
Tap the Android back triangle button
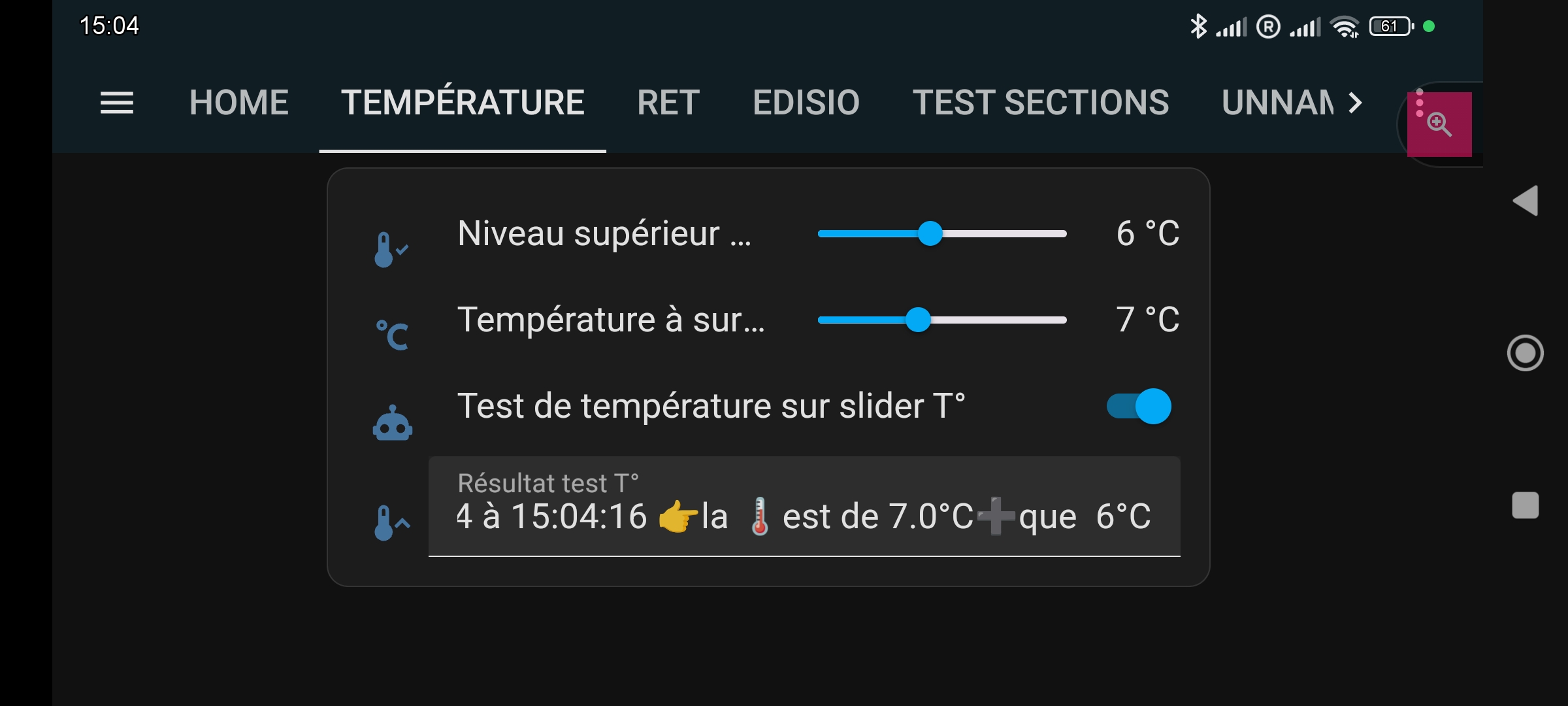[x=1526, y=200]
